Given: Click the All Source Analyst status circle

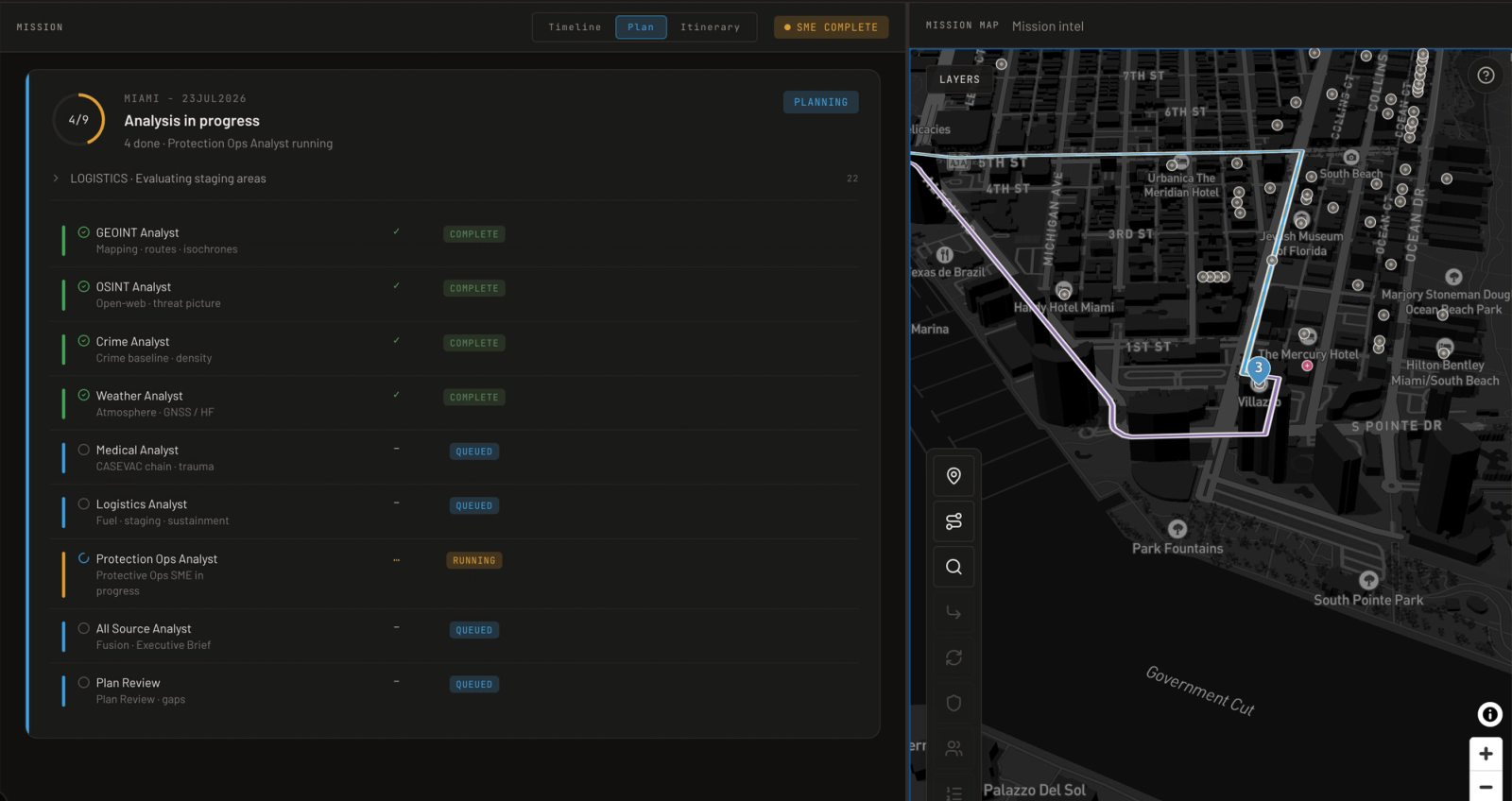Looking at the screenshot, I should 84,628.
